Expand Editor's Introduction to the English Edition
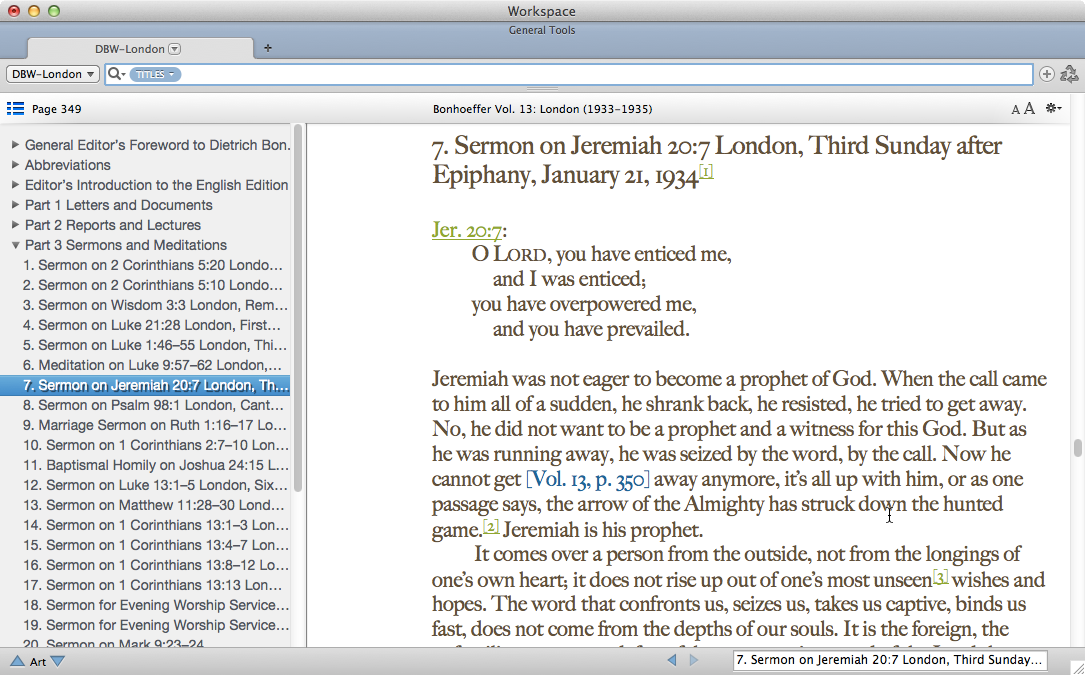 point(15,185)
